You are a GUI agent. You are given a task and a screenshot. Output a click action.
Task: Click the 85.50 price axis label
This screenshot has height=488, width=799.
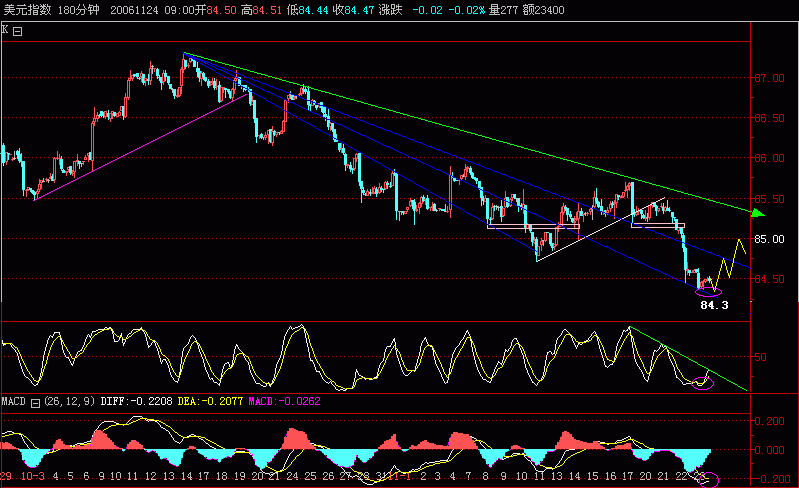pyautogui.click(x=769, y=199)
